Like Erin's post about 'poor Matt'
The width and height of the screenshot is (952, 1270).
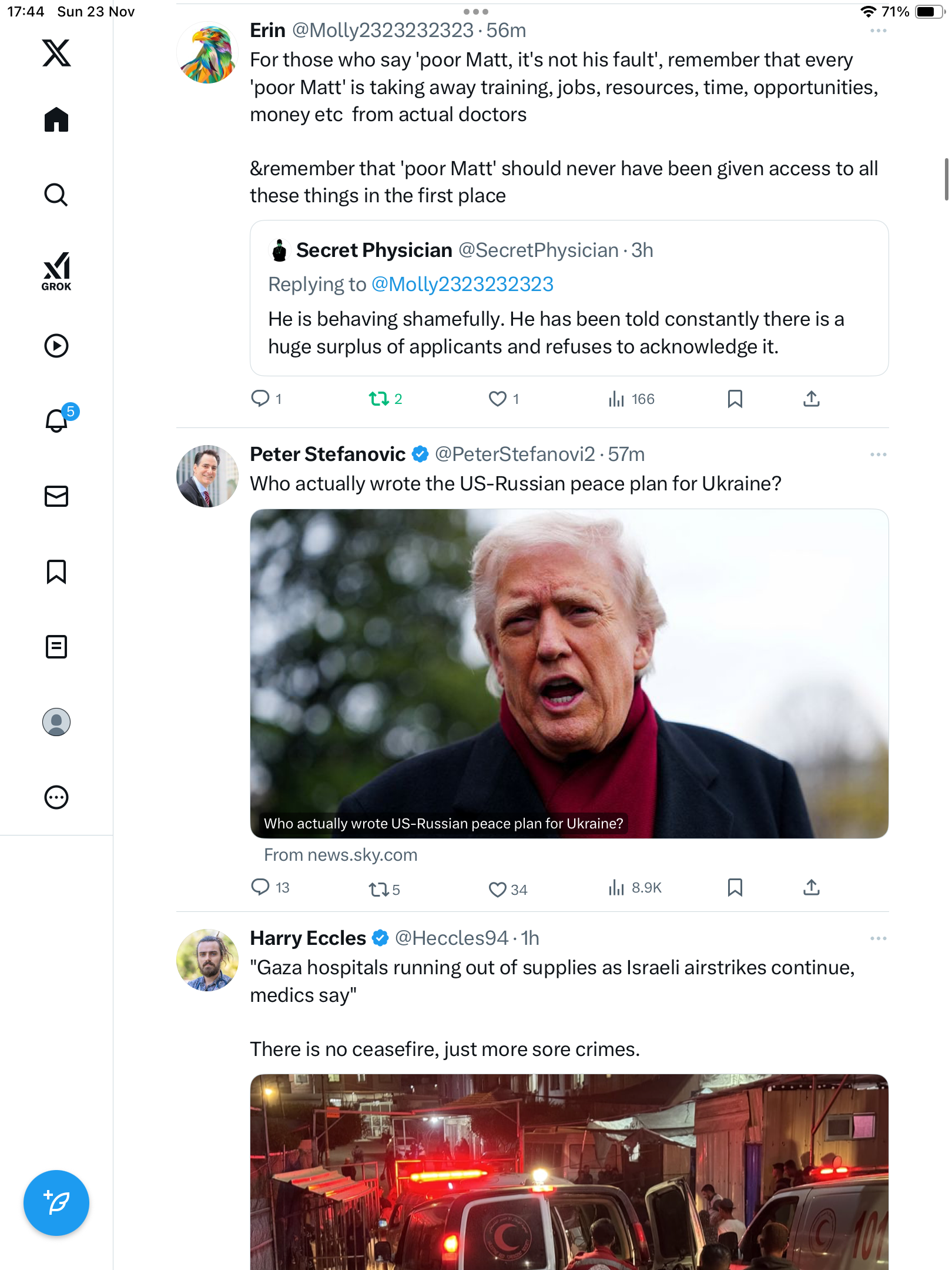[498, 399]
